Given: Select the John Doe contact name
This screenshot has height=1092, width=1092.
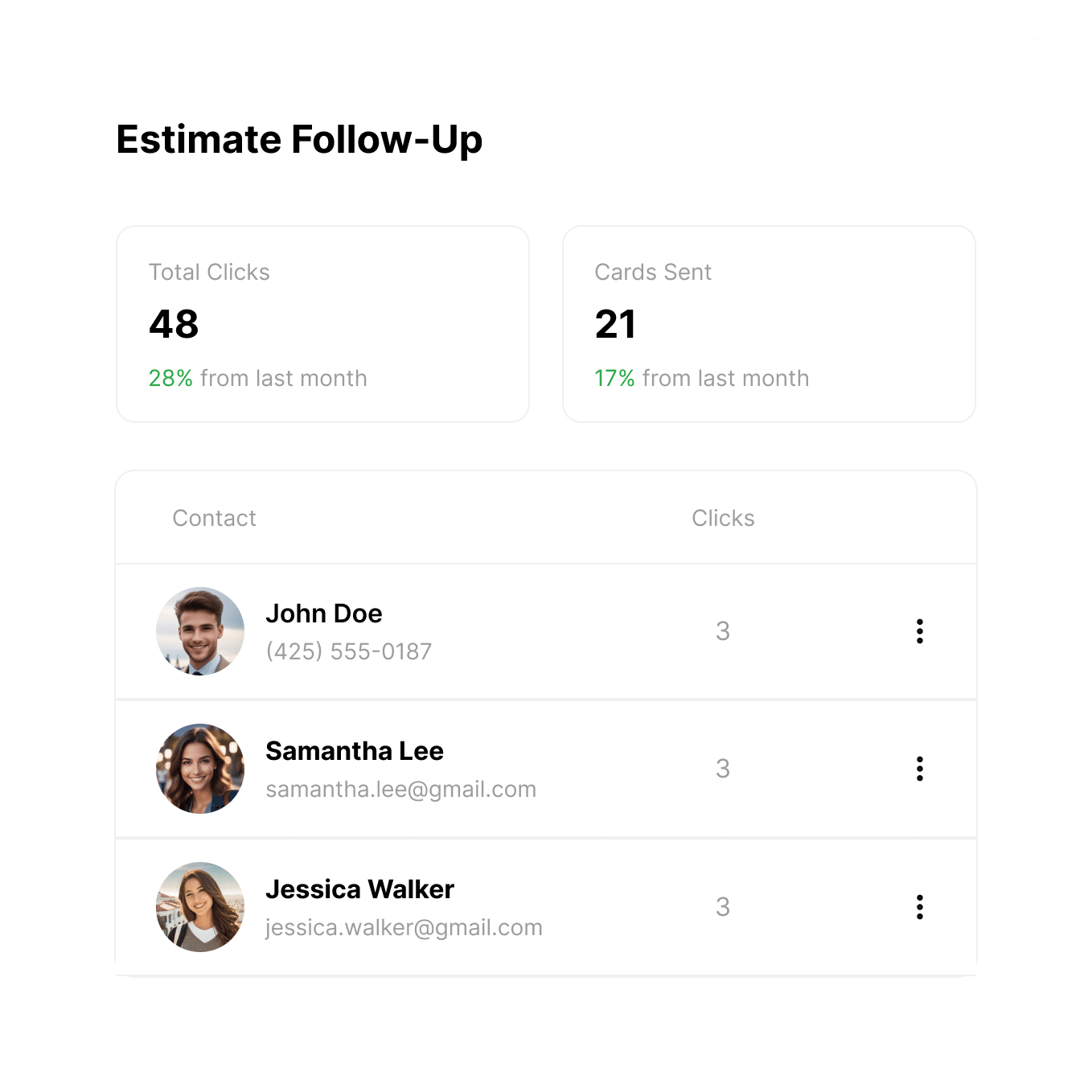Looking at the screenshot, I should coord(324,614).
